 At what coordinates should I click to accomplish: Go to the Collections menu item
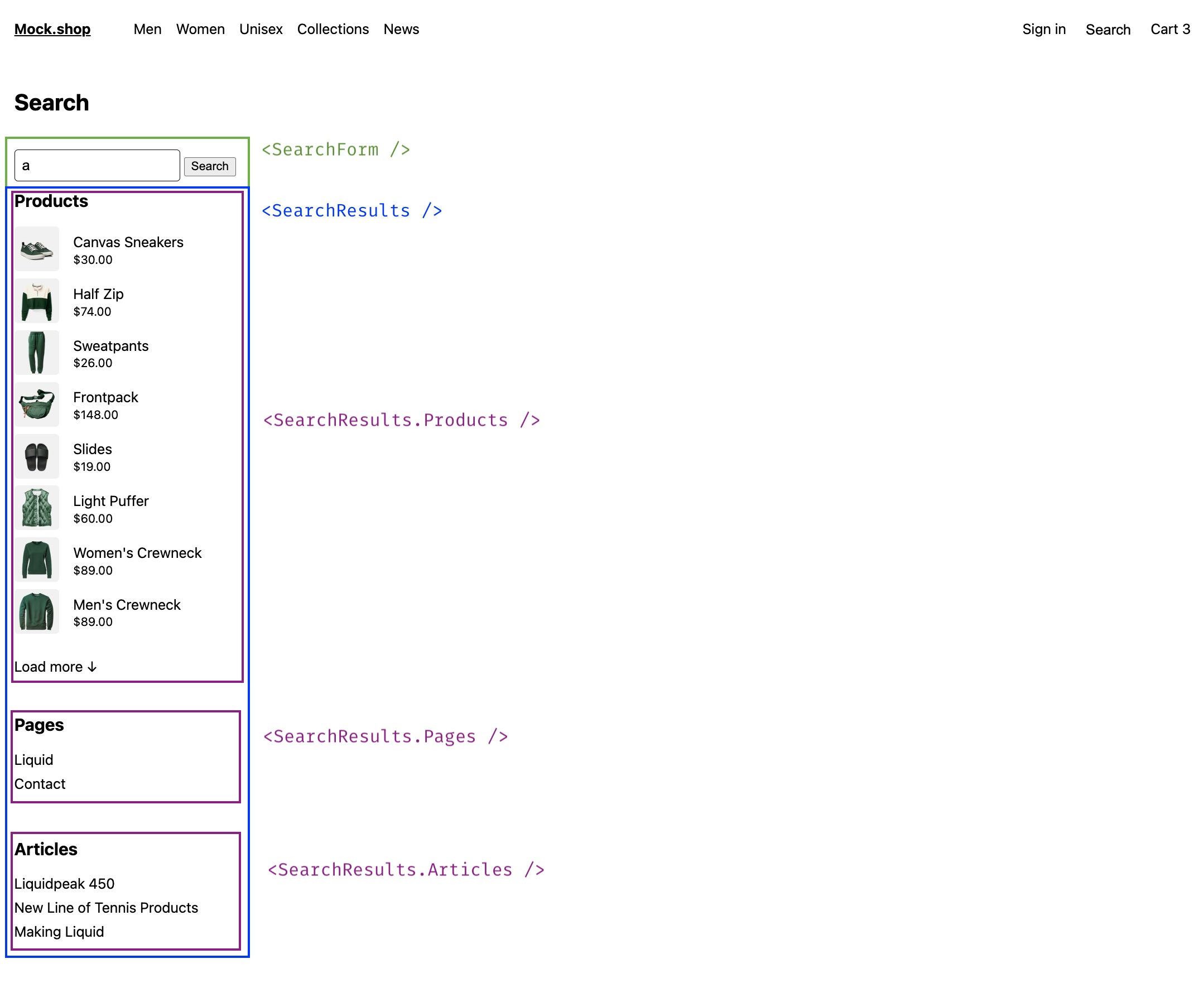click(333, 30)
